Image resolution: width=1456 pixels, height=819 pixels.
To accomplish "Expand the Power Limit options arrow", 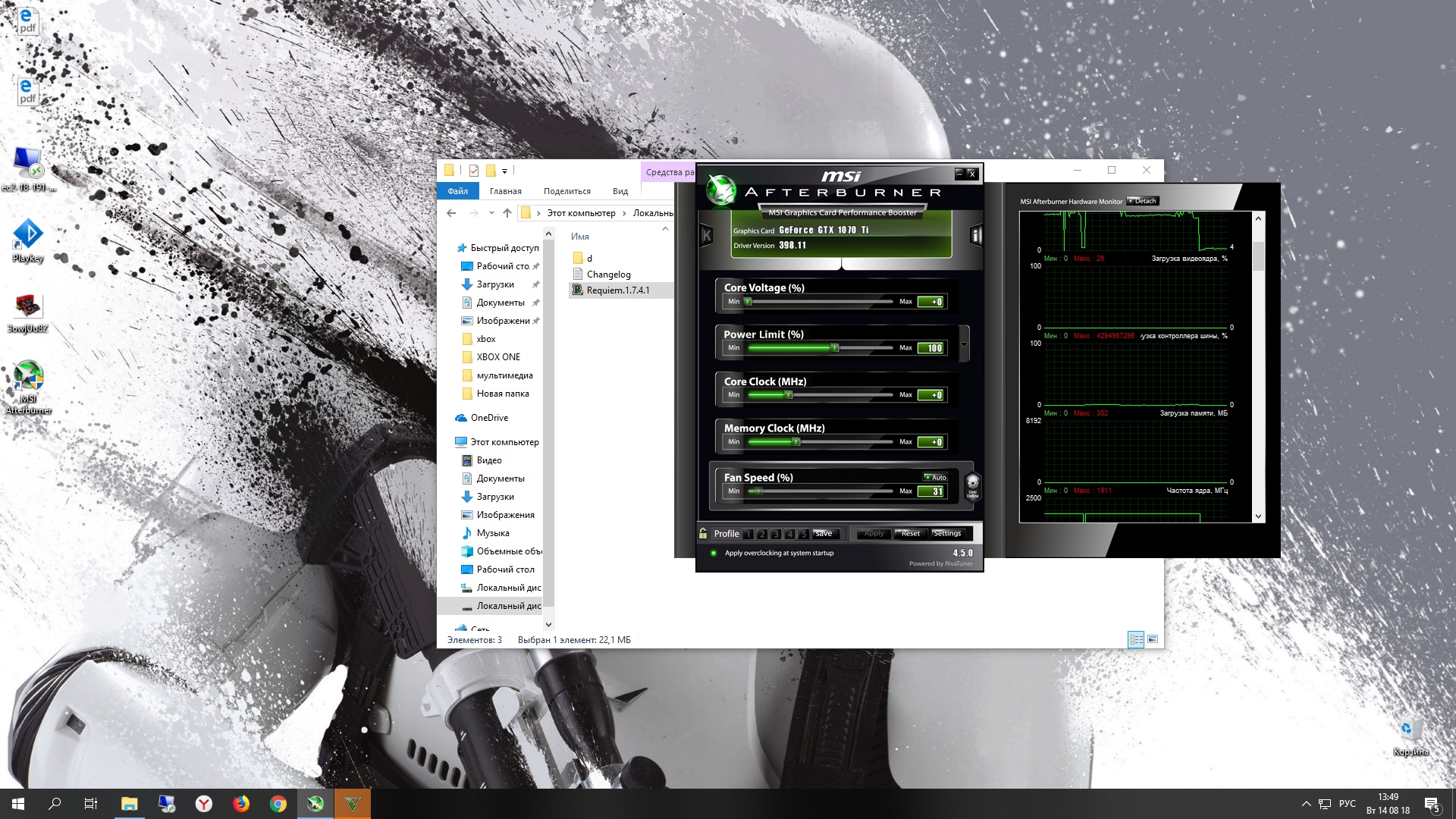I will pyautogui.click(x=964, y=344).
